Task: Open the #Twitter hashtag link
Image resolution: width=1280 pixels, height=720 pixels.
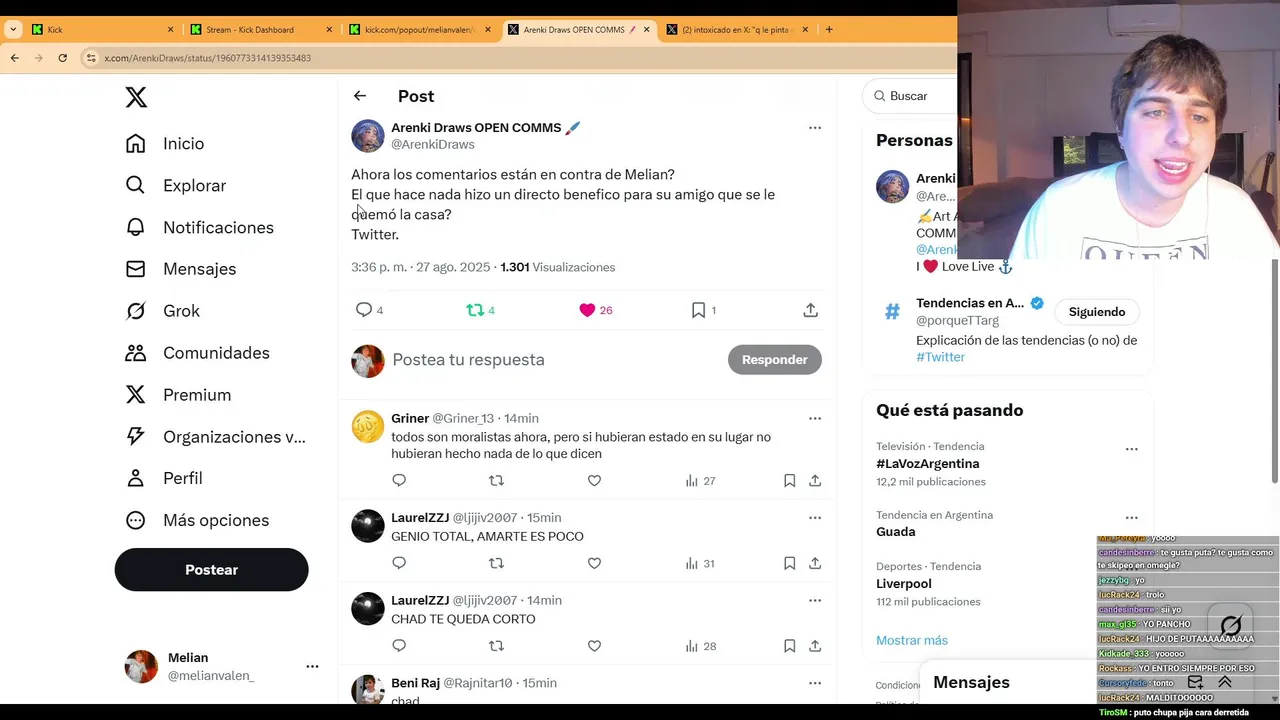Action: [x=940, y=357]
